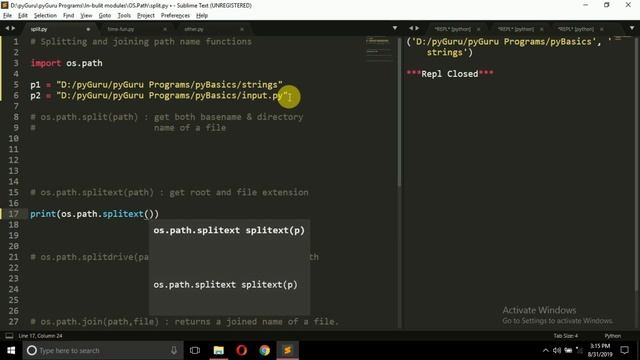Screen dimensions: 640x360
Task: Click the Sublime Text taskbar icon
Action: [287, 350]
